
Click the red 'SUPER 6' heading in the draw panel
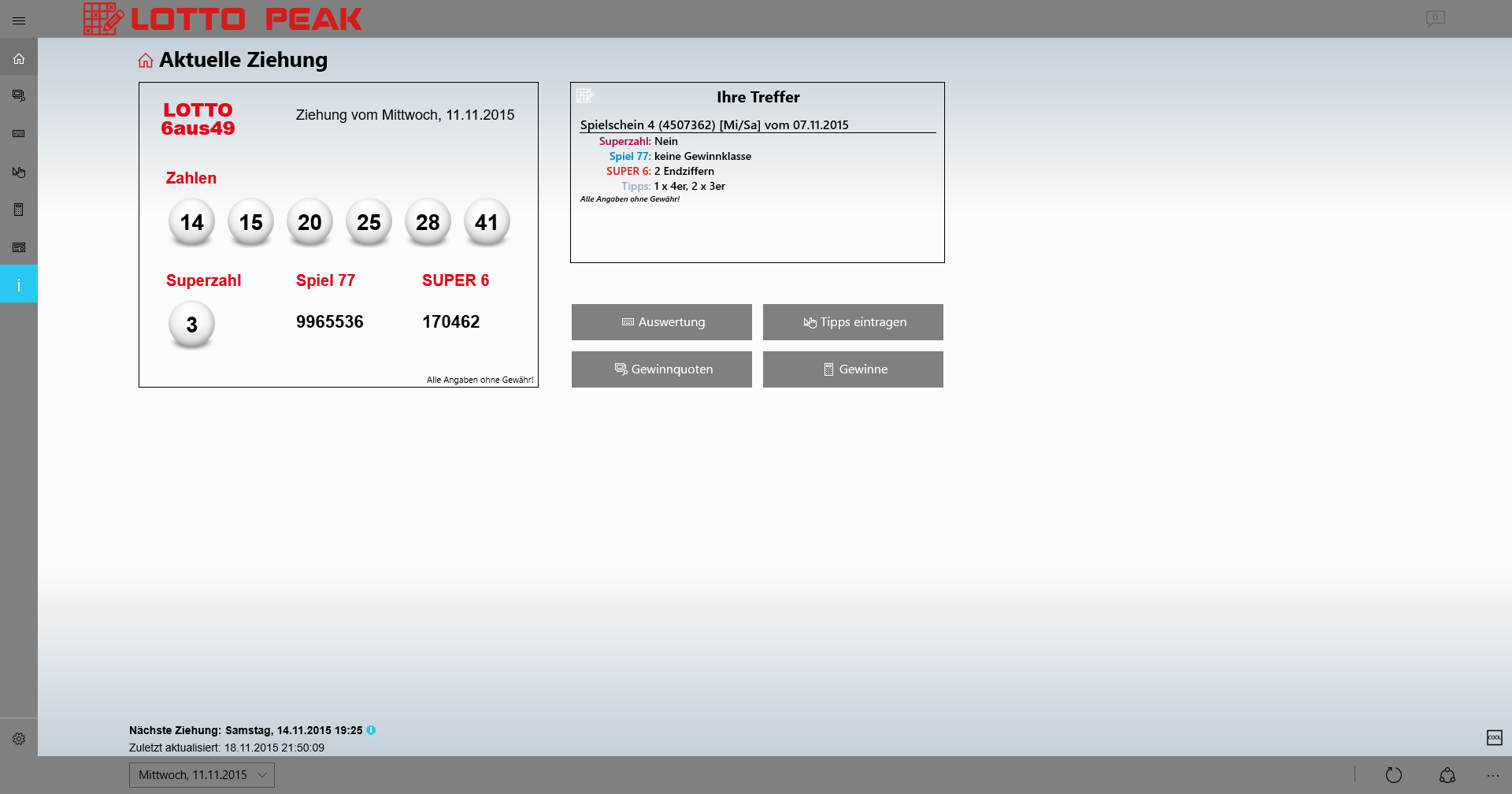point(456,280)
